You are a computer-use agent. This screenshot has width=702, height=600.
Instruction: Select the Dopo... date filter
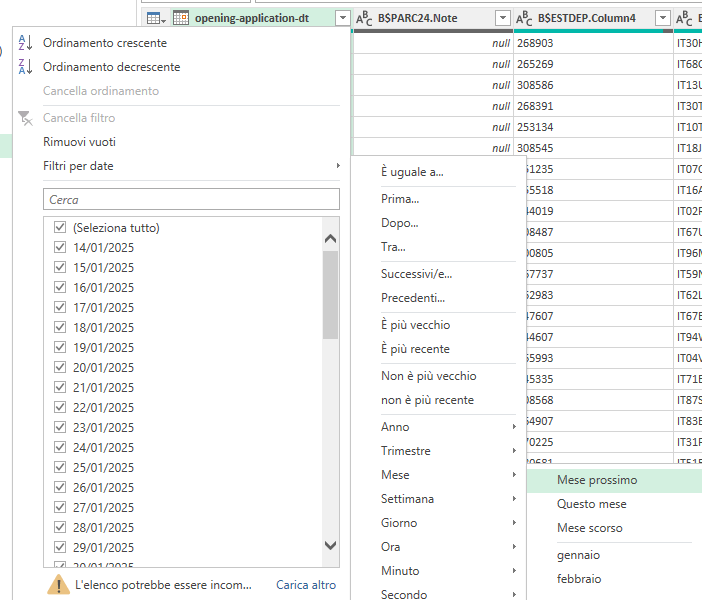(400, 223)
